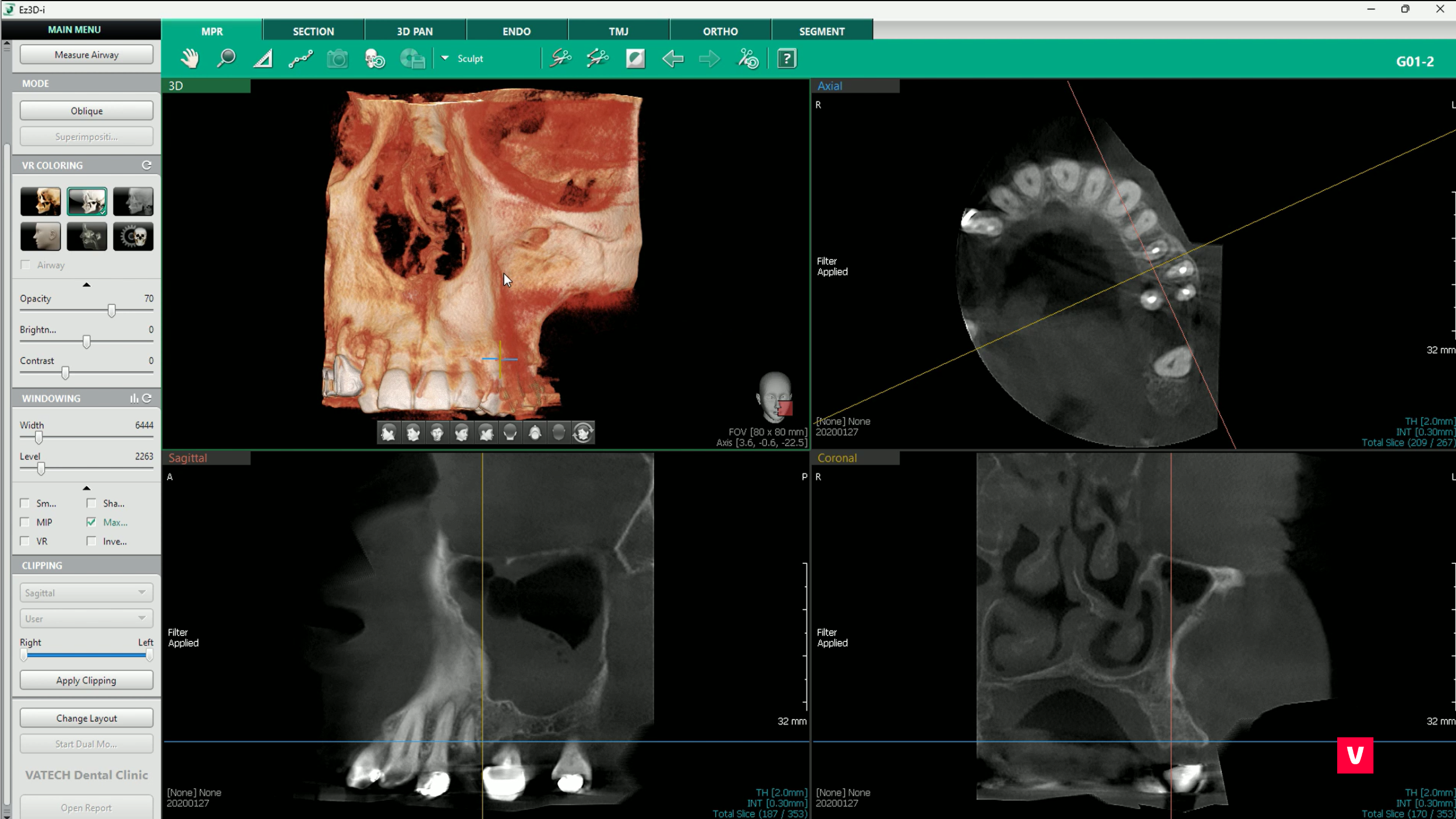
Task: Switch to the TMJ tab
Action: (618, 31)
